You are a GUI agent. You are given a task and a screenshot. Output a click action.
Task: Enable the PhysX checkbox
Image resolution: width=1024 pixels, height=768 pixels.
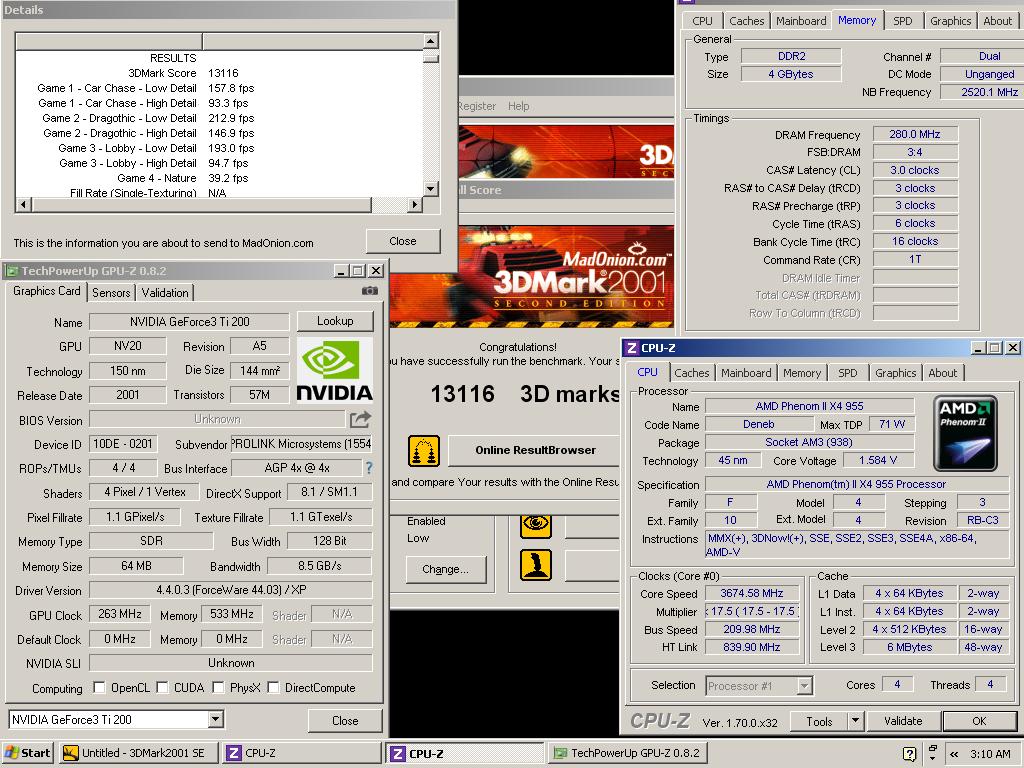219,688
